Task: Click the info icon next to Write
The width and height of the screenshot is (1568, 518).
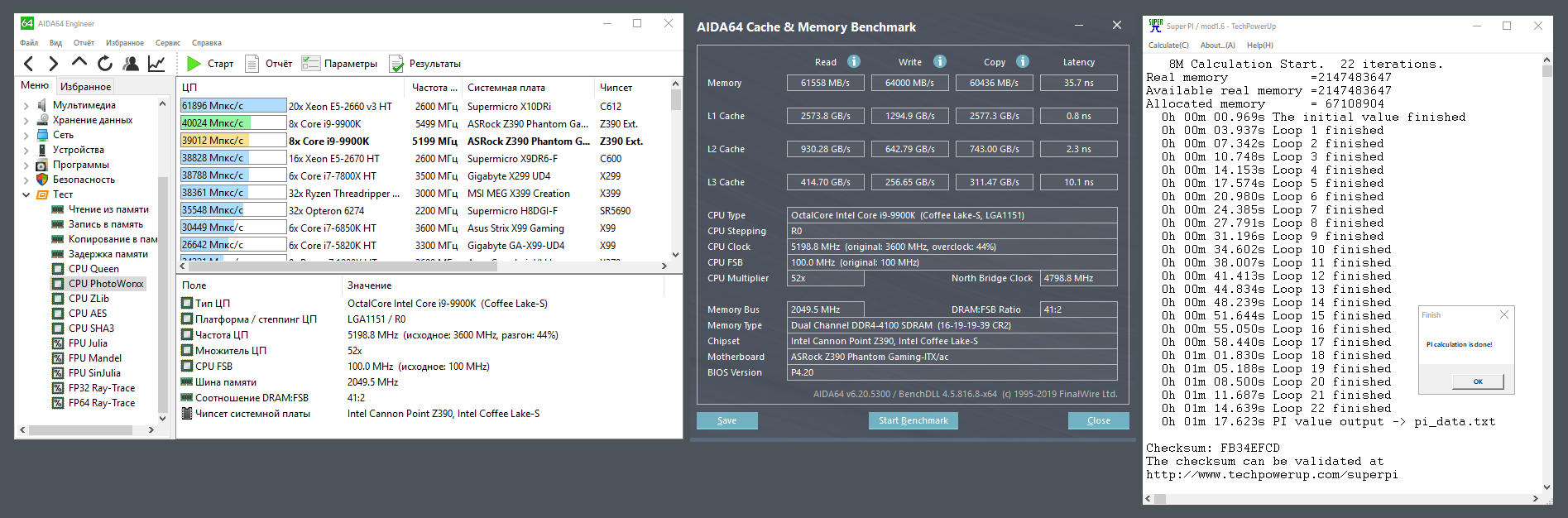Action: (940, 61)
